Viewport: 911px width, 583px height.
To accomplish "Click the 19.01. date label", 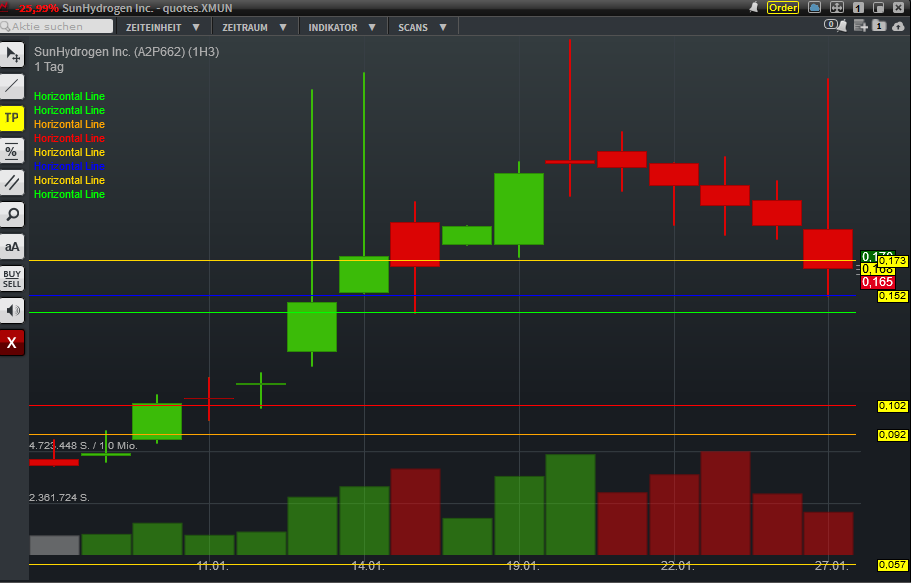I will (522, 566).
